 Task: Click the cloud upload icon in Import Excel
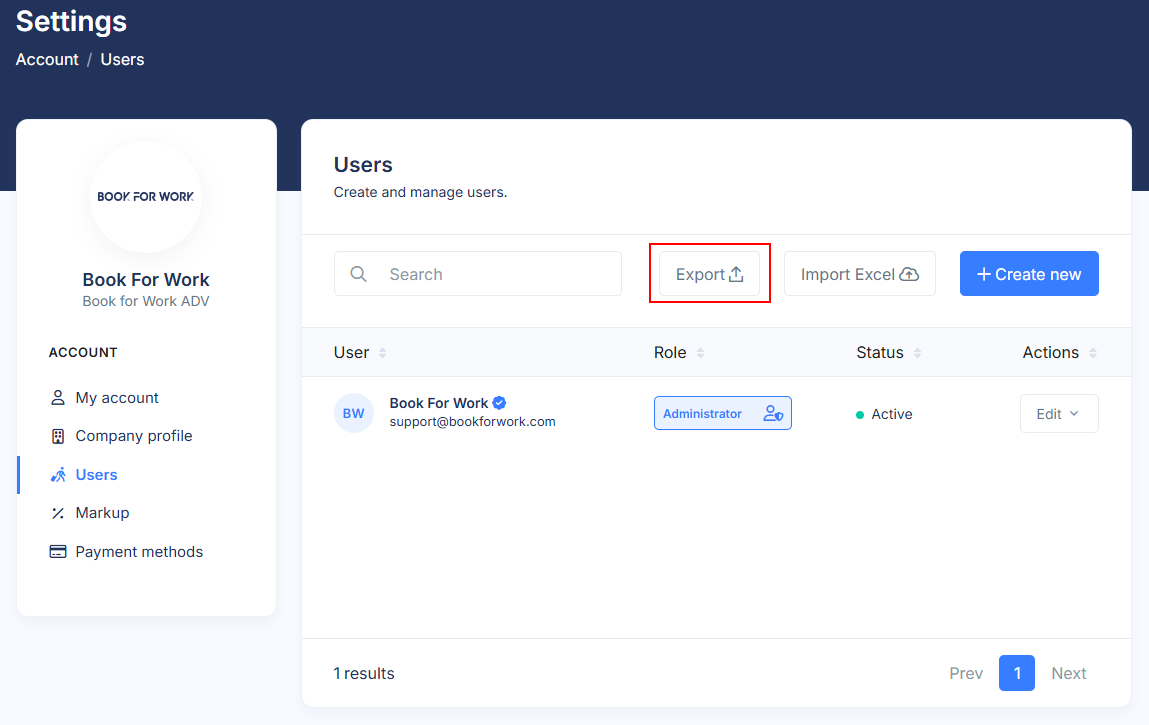(x=909, y=273)
